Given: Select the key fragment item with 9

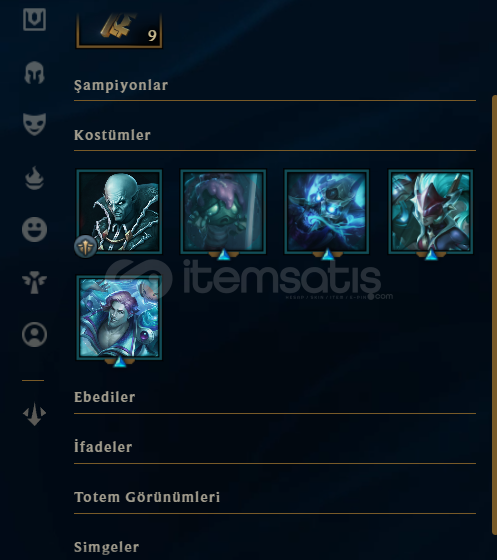Looking at the screenshot, I should pyautogui.click(x=119, y=30).
